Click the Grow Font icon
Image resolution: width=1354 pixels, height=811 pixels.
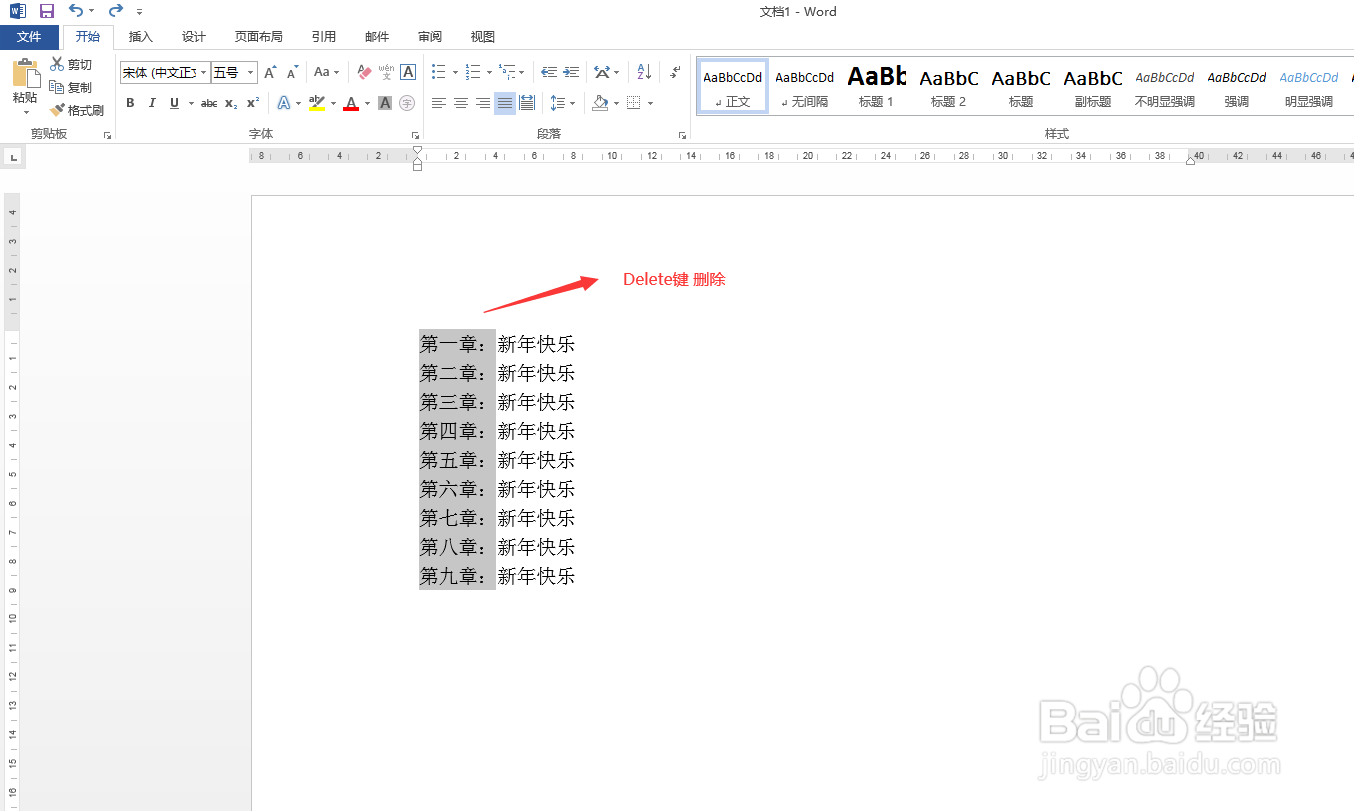click(x=270, y=72)
